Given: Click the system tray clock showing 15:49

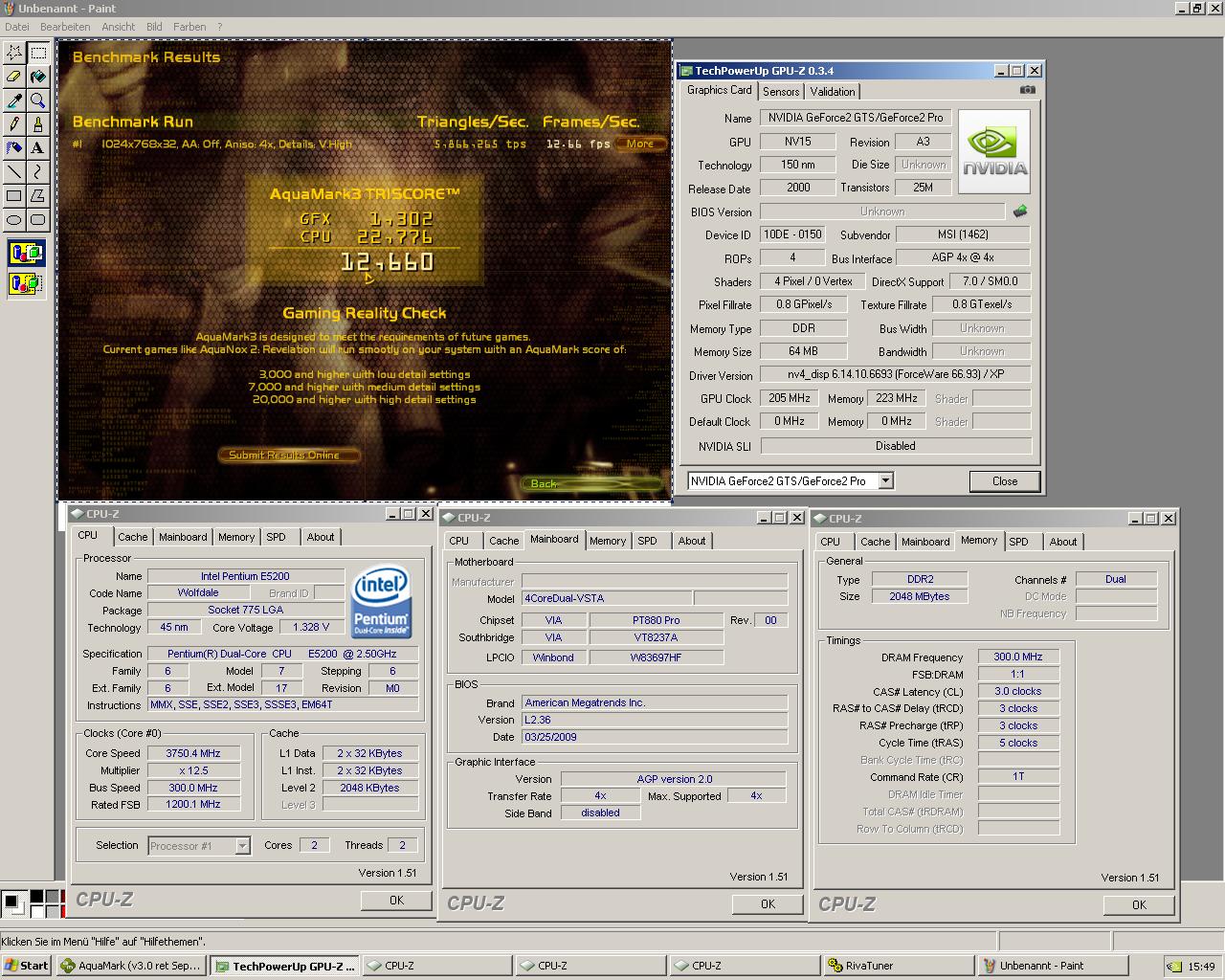Looking at the screenshot, I should [1201, 967].
